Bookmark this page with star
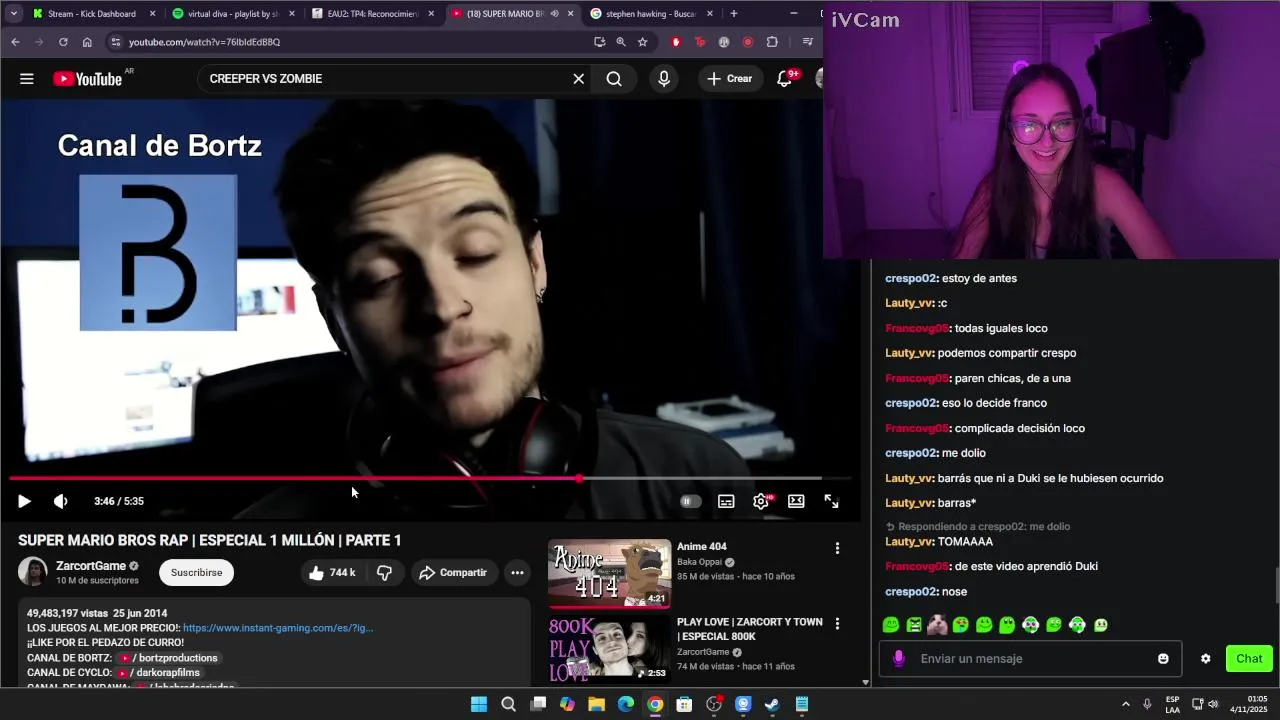Image resolution: width=1280 pixels, height=720 pixels. click(643, 42)
